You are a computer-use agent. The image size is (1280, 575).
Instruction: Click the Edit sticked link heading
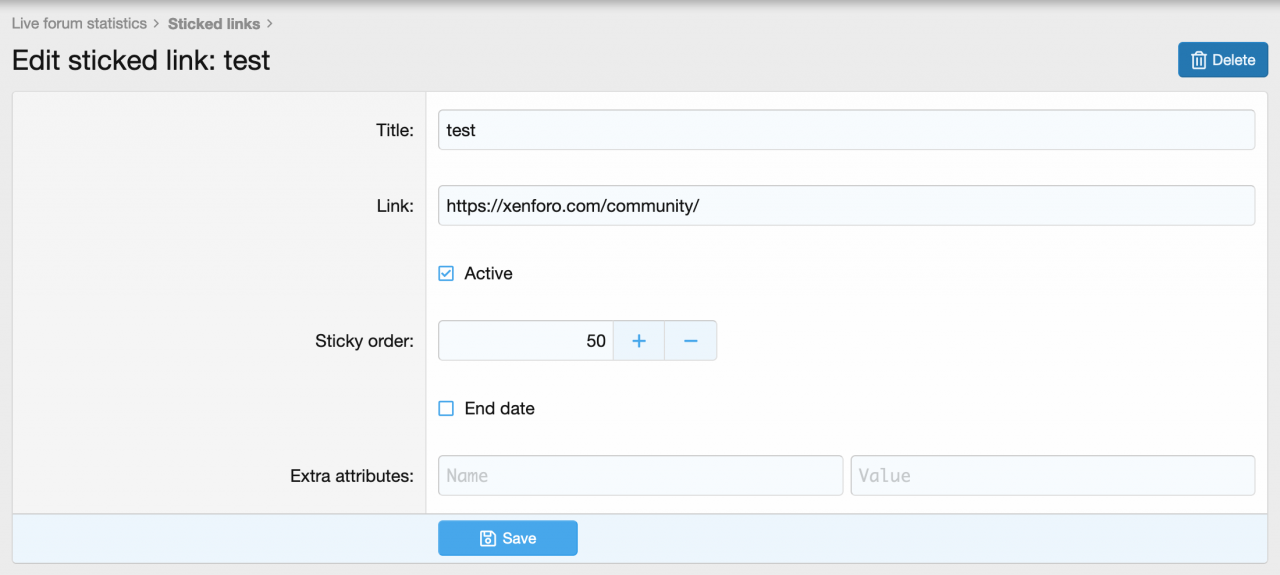pos(141,60)
